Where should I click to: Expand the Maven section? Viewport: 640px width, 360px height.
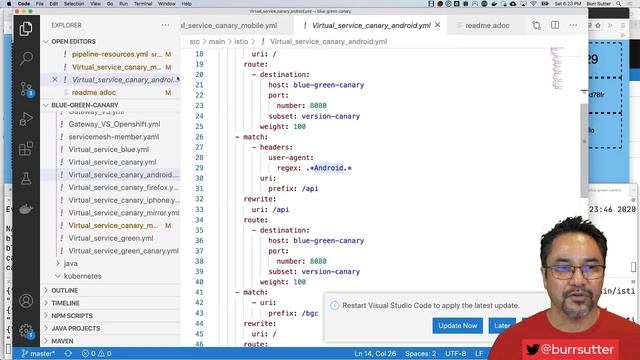pos(46,341)
